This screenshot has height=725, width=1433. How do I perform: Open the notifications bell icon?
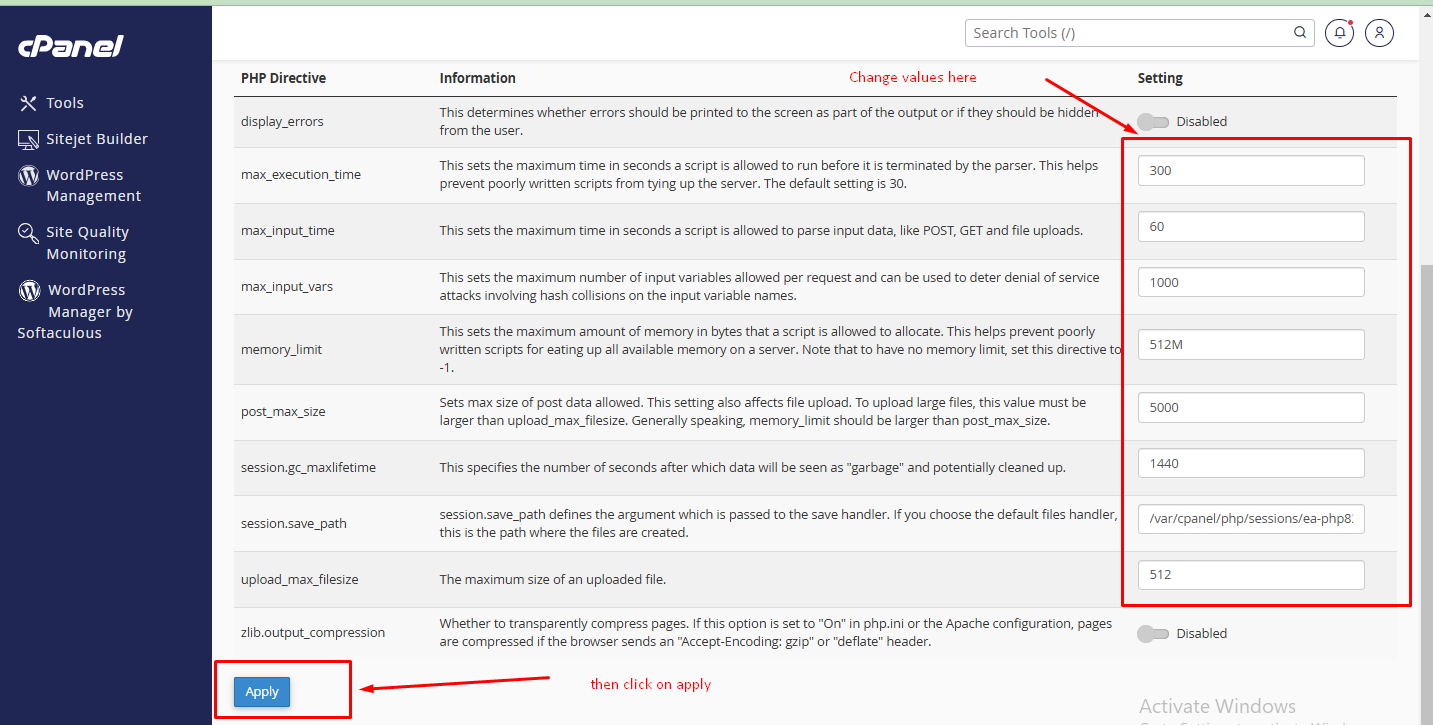click(1339, 33)
